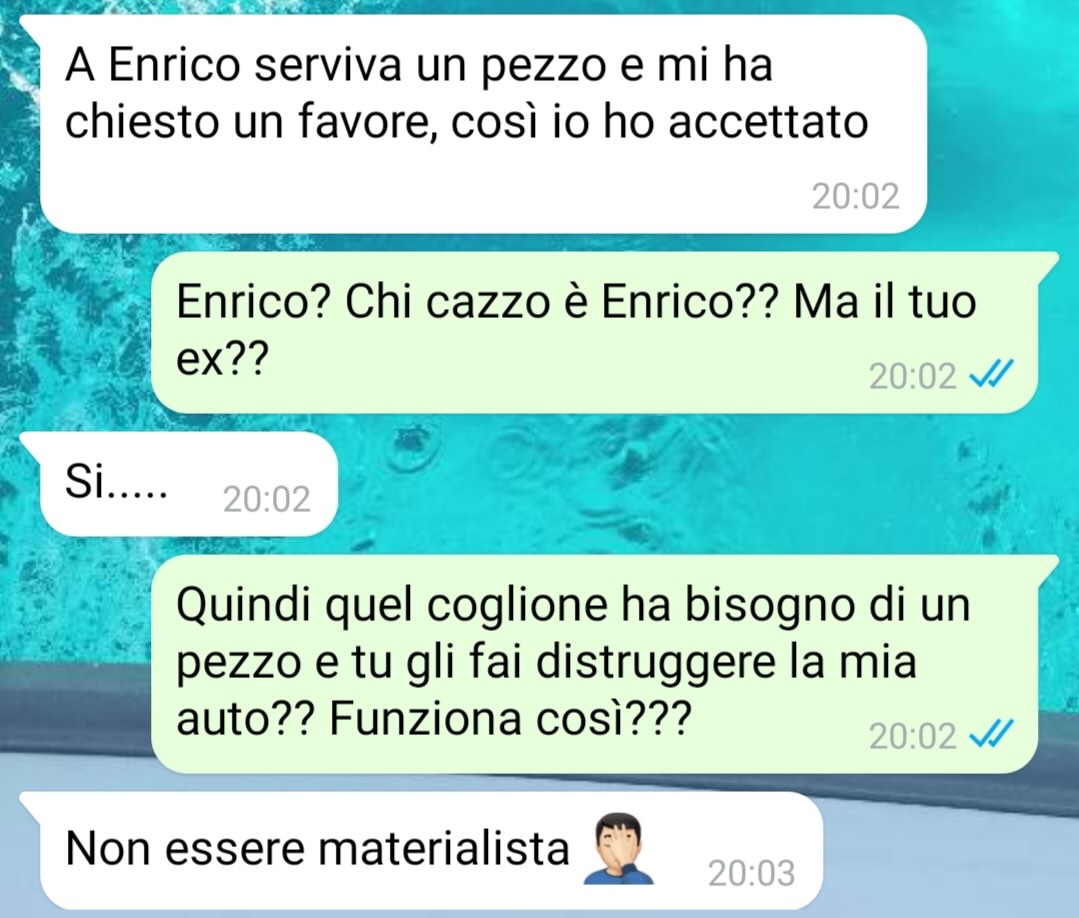
Task: Click 20:02 timestamp on first received message
Action: tap(855, 196)
